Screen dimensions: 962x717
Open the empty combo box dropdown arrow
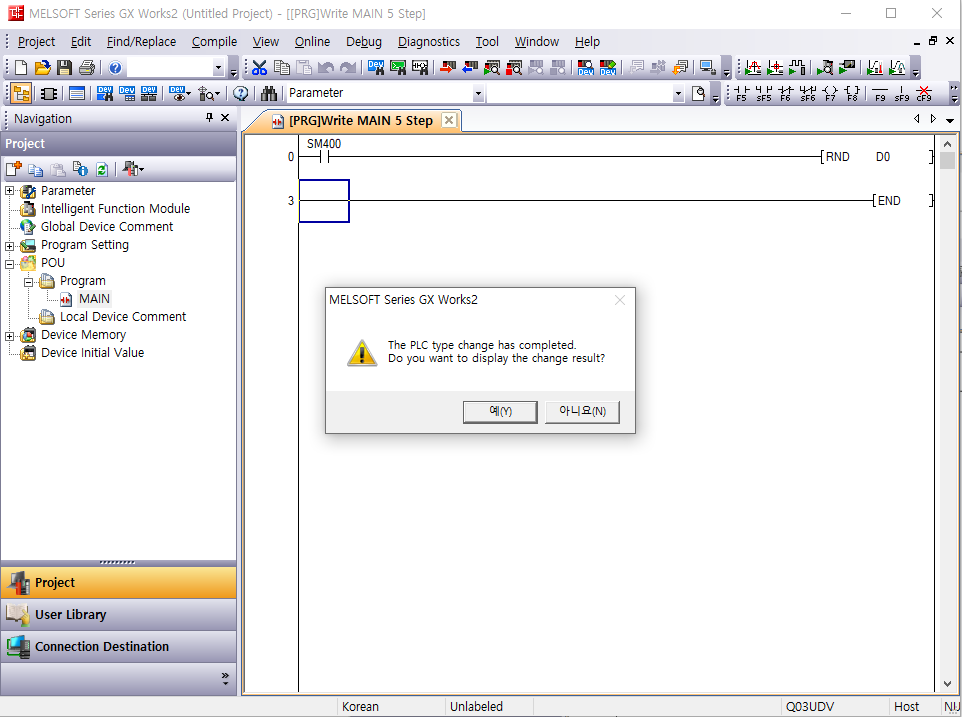click(678, 94)
